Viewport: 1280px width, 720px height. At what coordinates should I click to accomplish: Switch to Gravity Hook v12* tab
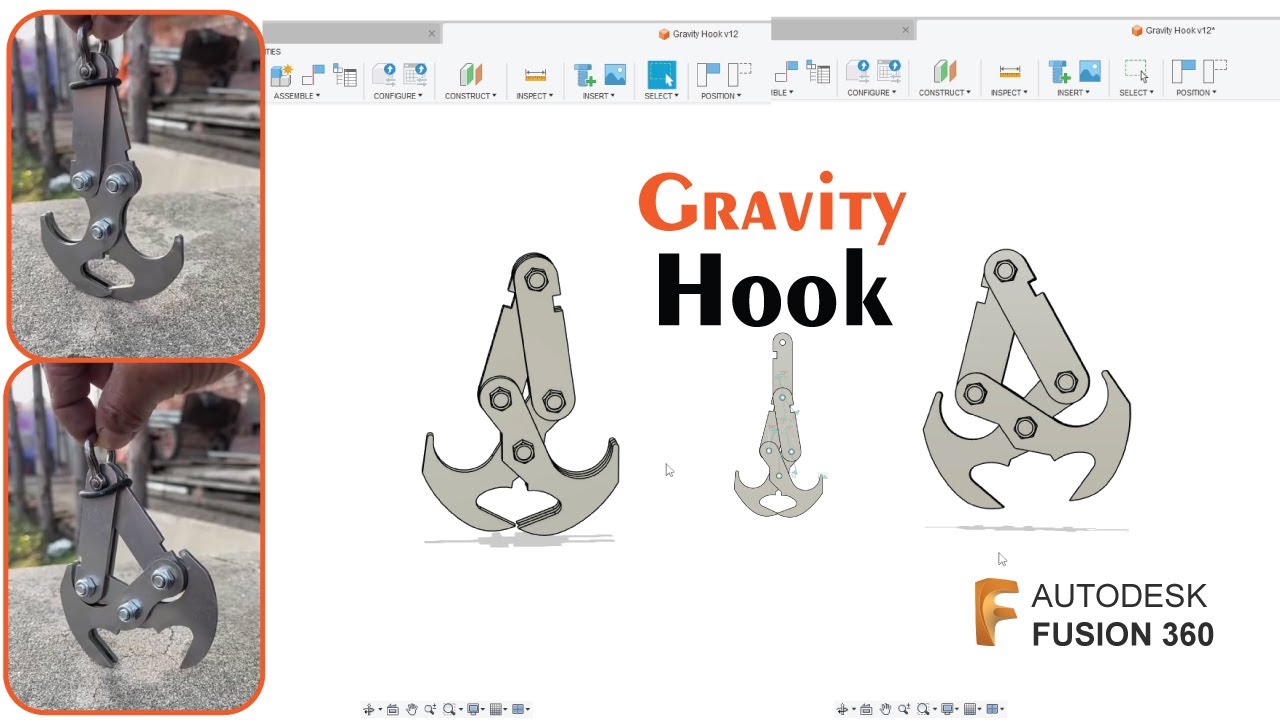[1173, 30]
